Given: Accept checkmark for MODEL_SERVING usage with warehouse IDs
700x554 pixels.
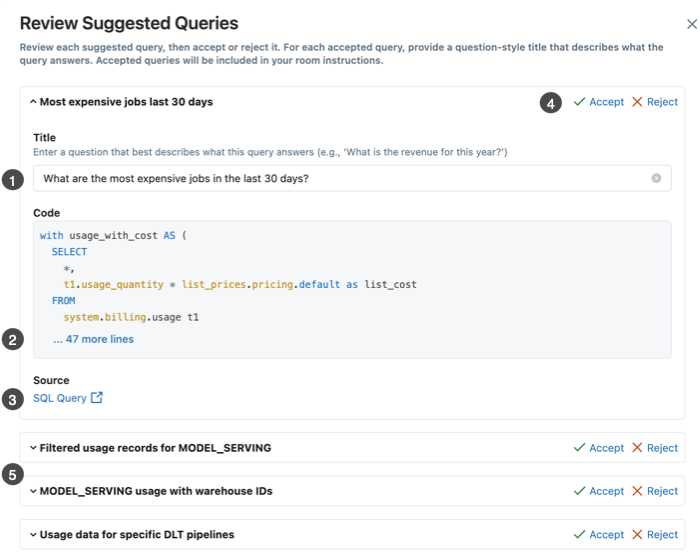Looking at the screenshot, I should point(580,491).
